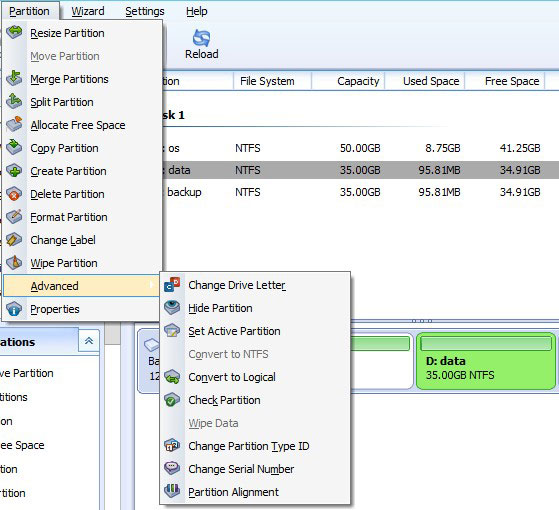
Task: Select Create Partition menu entry
Action: pos(83,171)
